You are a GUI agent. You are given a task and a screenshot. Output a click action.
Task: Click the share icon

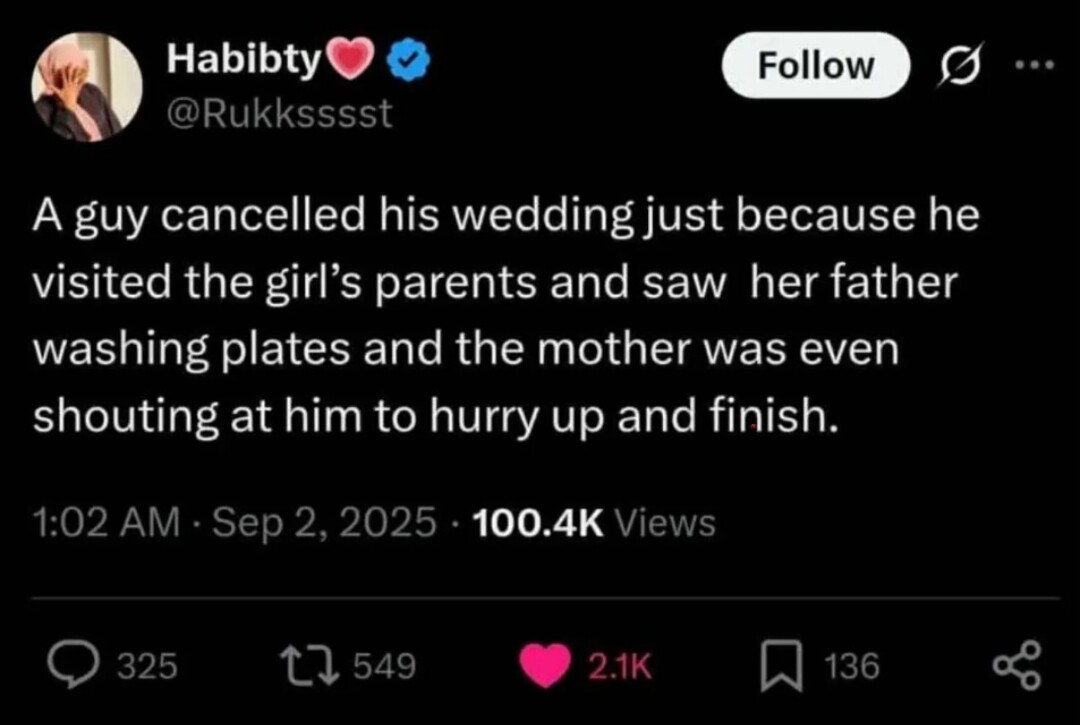(1016, 666)
